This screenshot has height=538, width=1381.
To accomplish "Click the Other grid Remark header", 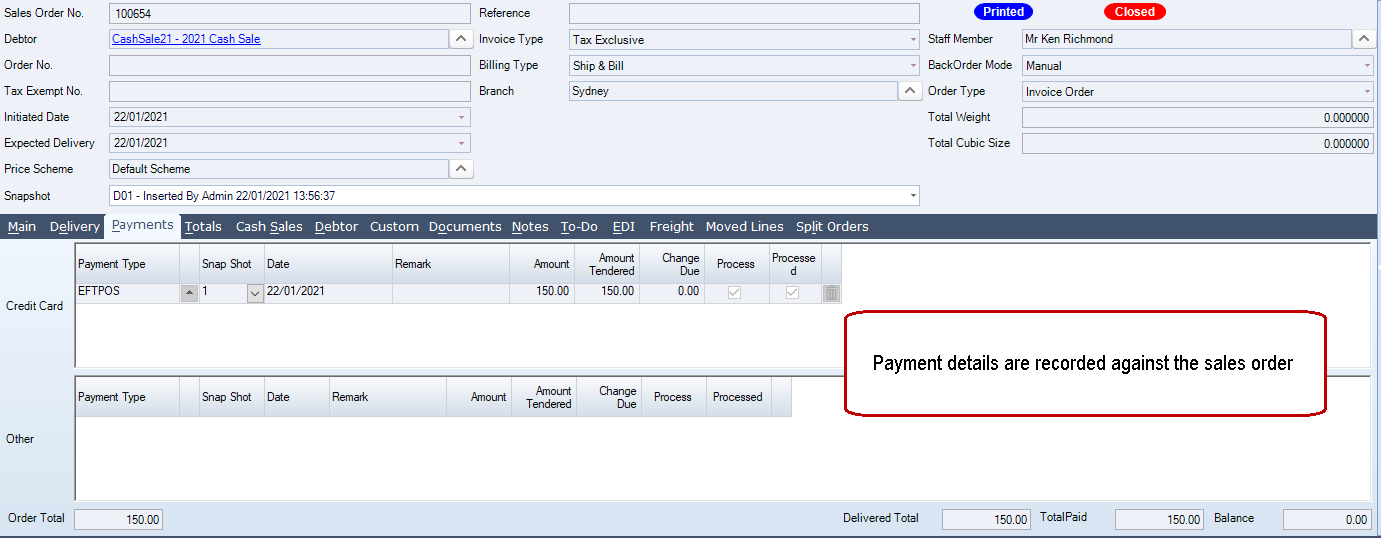I will tap(388, 397).
